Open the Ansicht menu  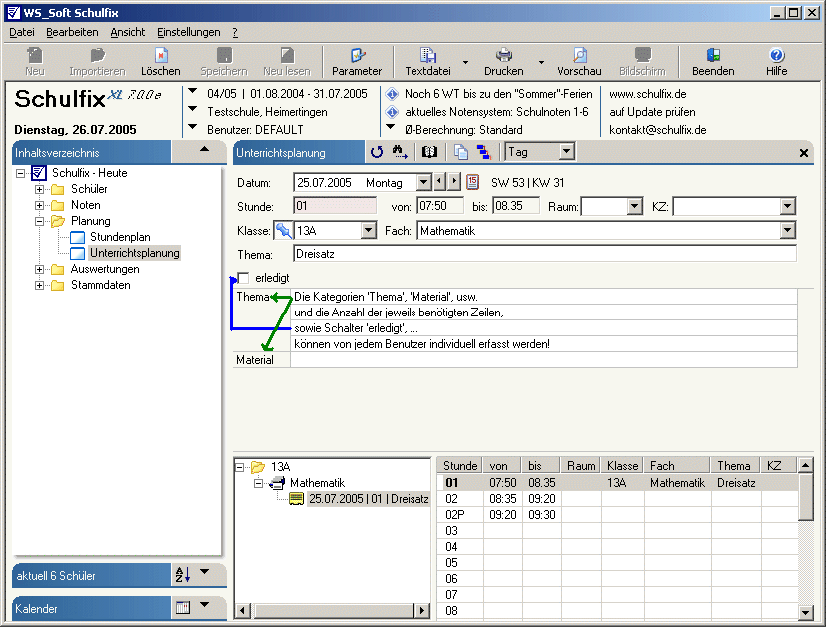[x=127, y=32]
